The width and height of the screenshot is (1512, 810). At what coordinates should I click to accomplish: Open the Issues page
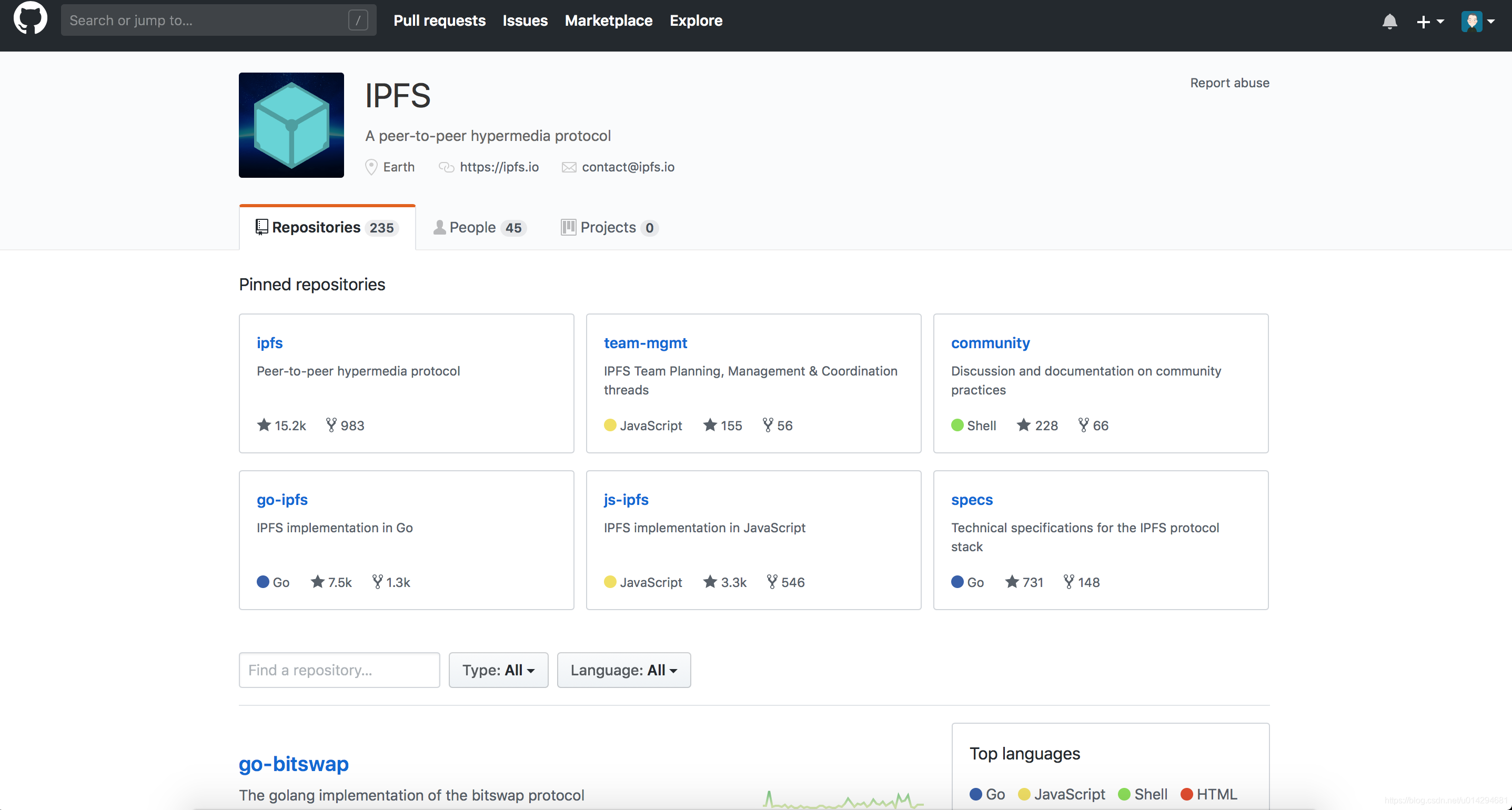click(525, 21)
